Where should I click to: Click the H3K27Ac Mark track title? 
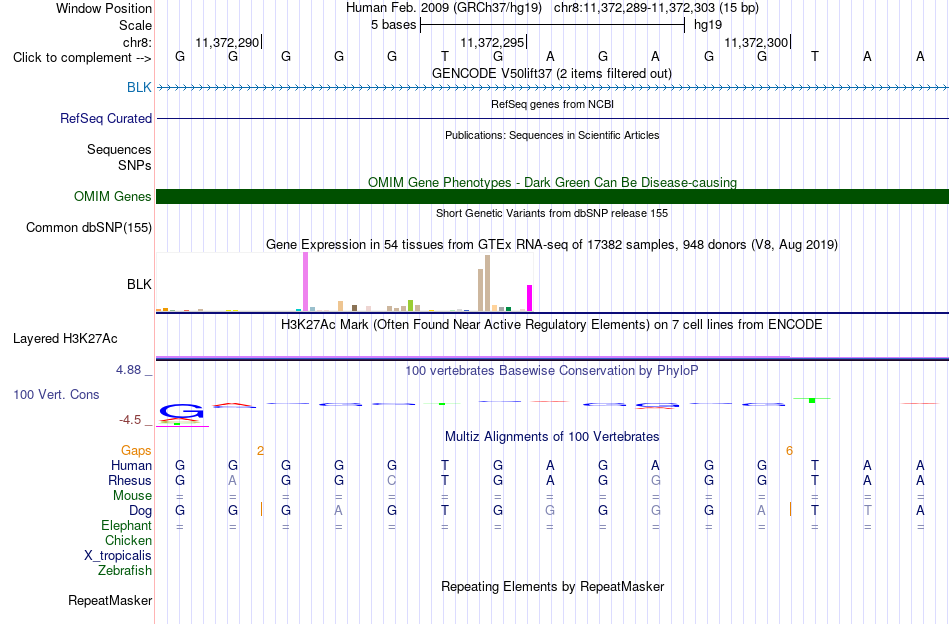tap(552, 325)
